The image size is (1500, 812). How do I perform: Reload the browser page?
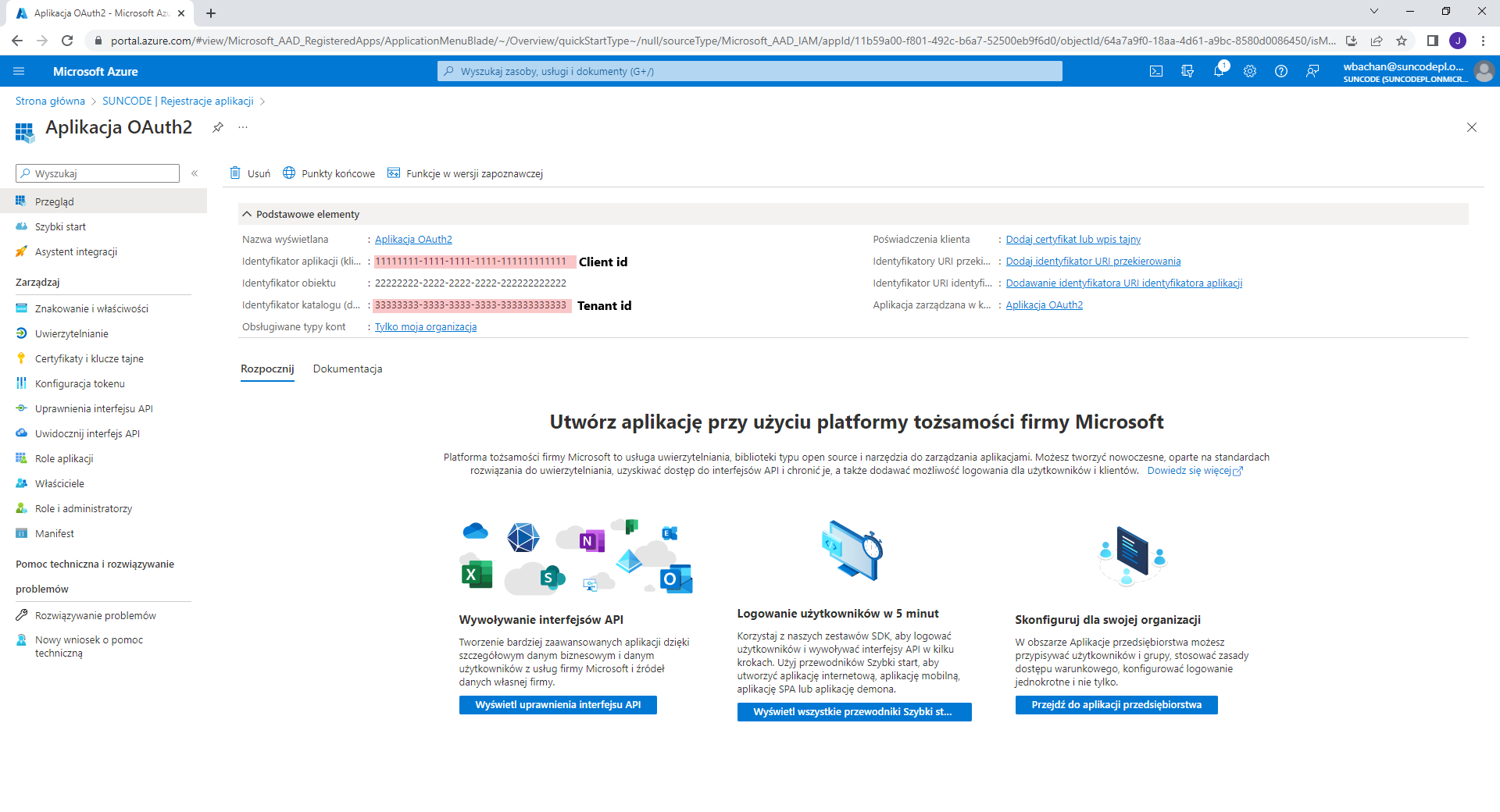click(67, 41)
